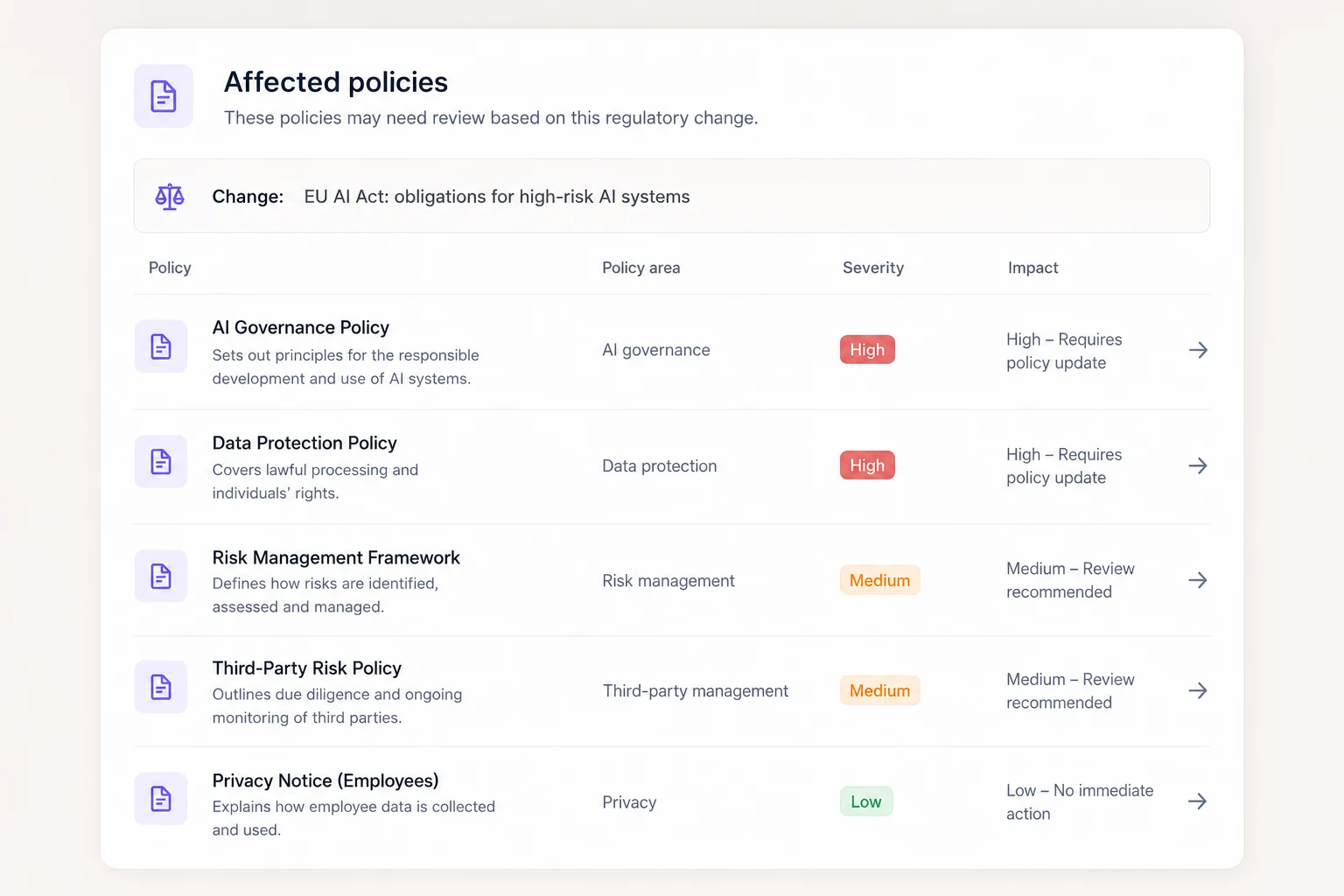This screenshot has width=1344, height=896.
Task: Click the Medium badge for Third-Party Risk Policy
Action: pos(879,690)
